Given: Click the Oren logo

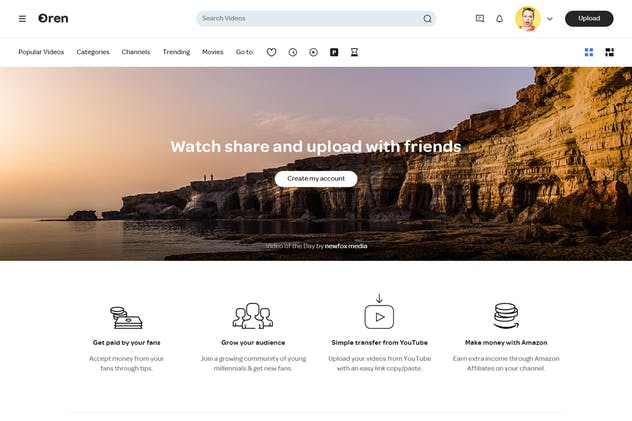Looking at the screenshot, I should point(53,18).
